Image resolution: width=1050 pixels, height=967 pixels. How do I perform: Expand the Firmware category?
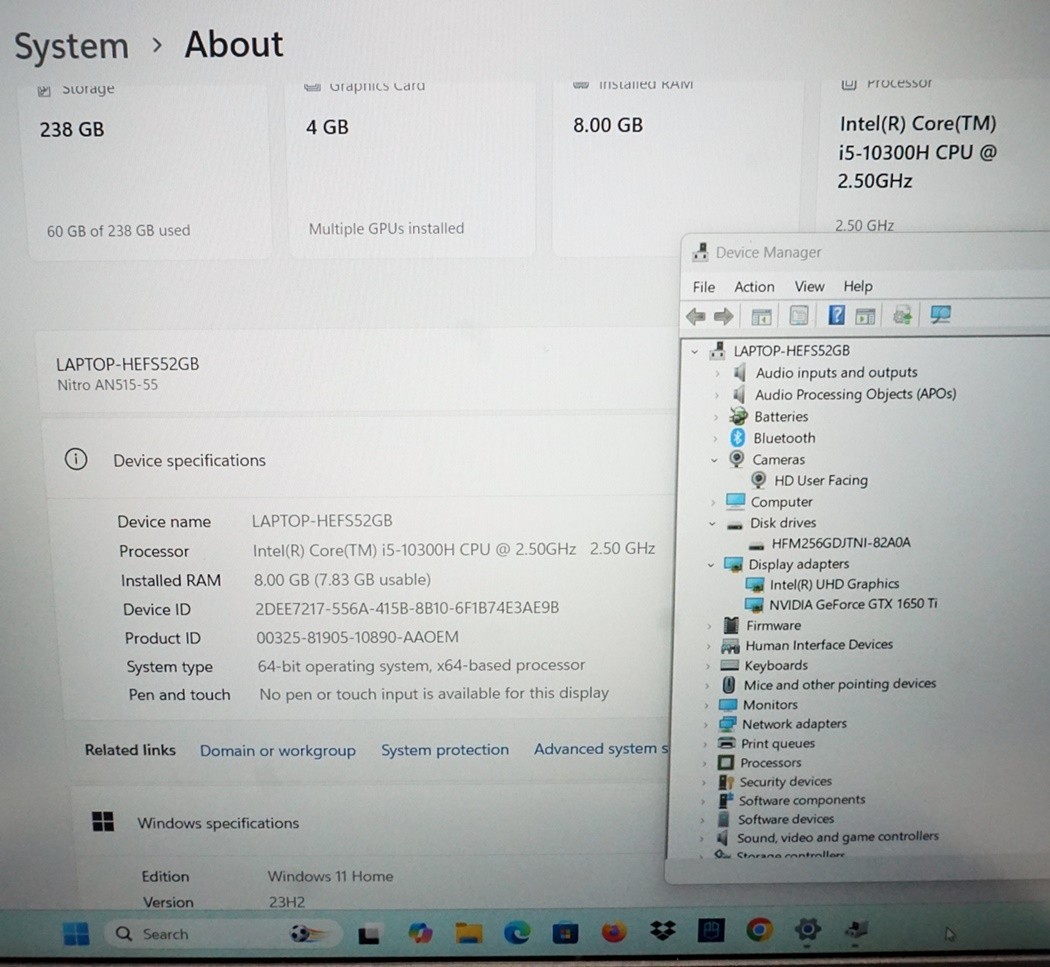click(x=709, y=626)
